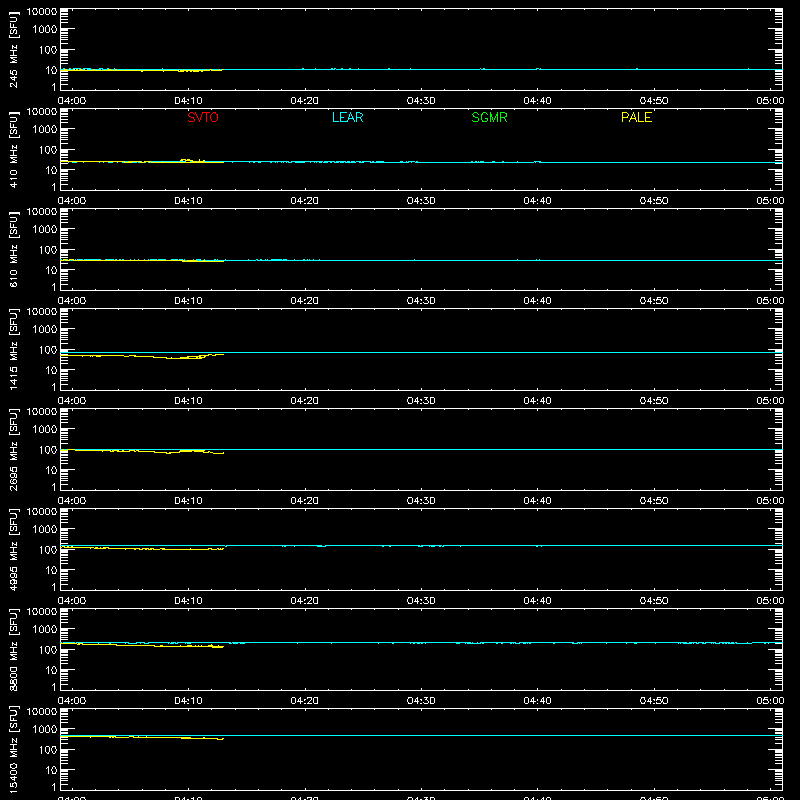Click 04:20 tick label under 1415 MHz plot
Viewport: 800px width, 800px height.
tap(305, 401)
